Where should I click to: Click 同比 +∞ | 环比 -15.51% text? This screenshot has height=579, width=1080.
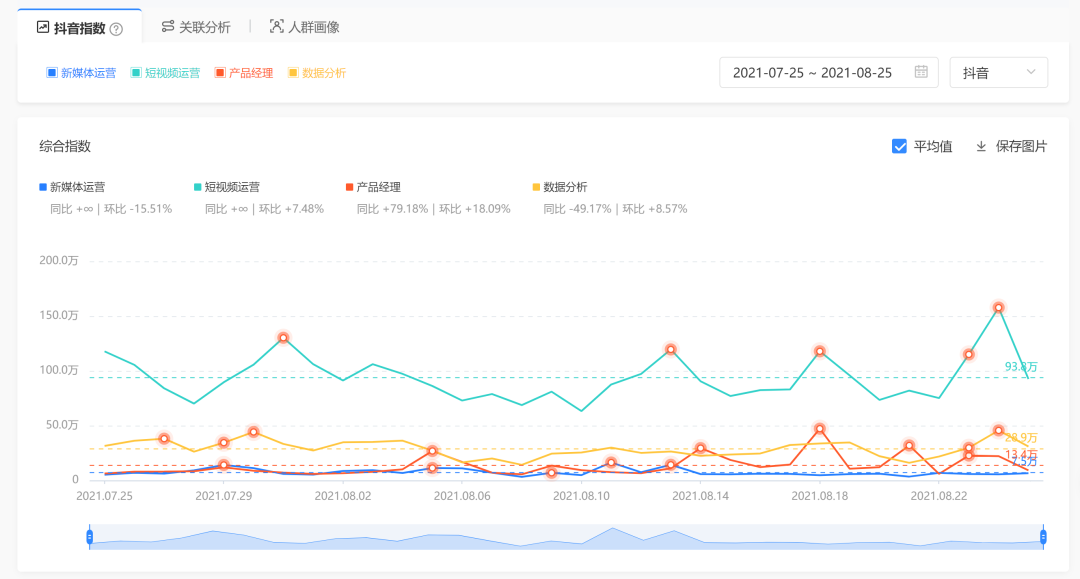coord(111,209)
